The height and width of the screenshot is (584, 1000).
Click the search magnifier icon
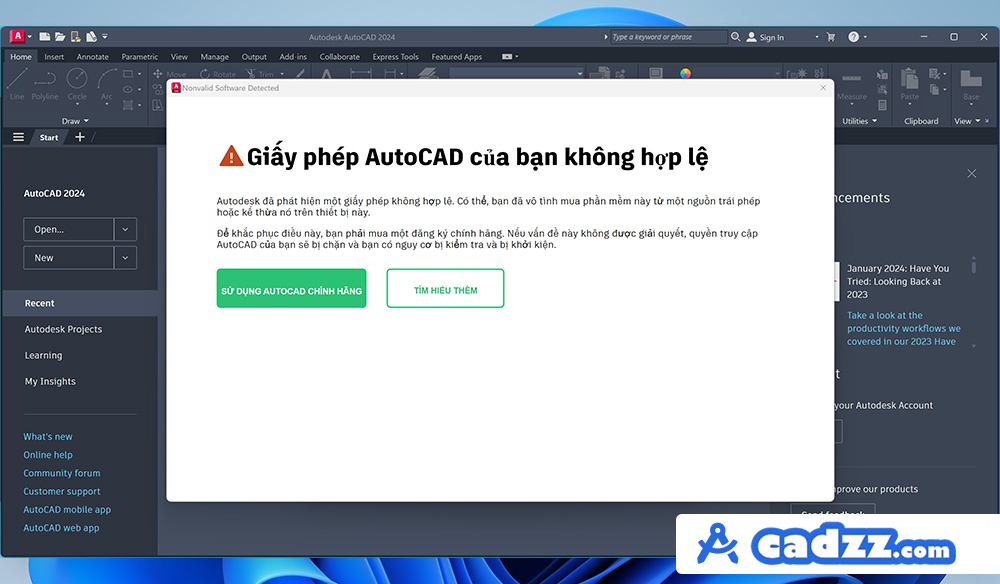735,37
